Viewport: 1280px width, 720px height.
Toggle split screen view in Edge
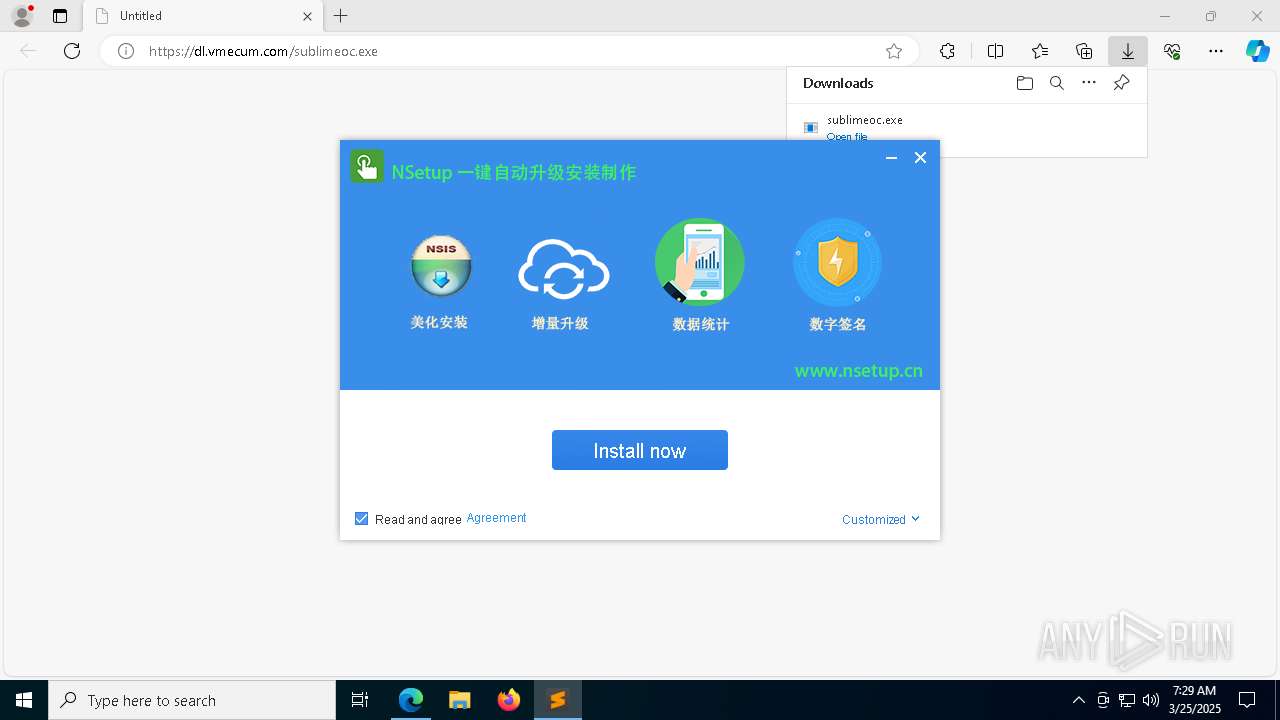tap(996, 51)
